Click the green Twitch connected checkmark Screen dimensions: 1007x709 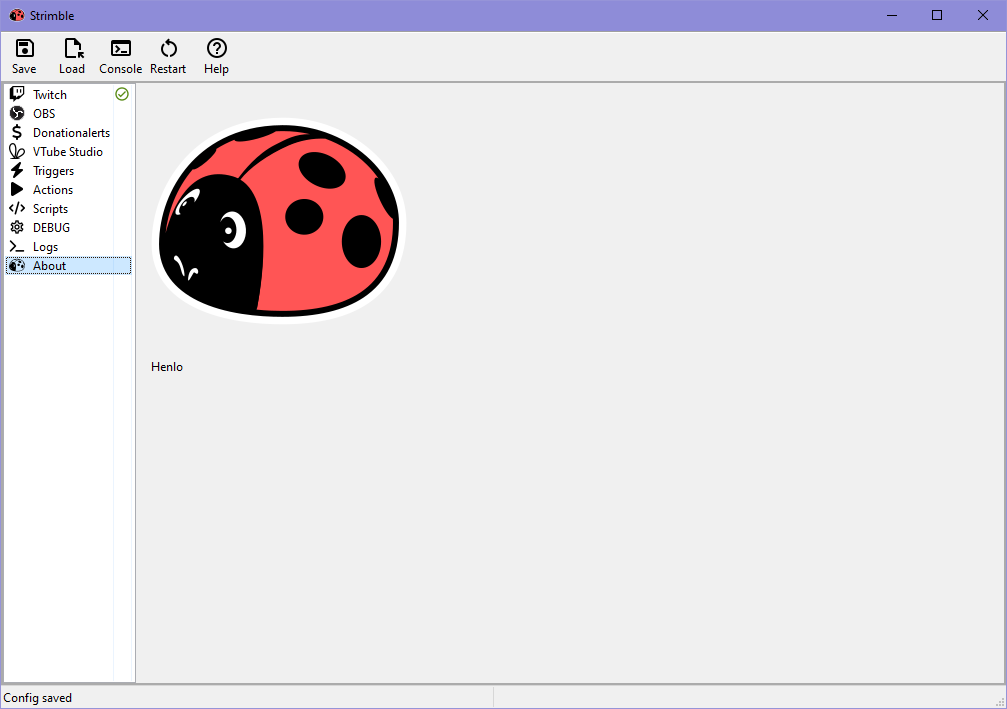(122, 94)
